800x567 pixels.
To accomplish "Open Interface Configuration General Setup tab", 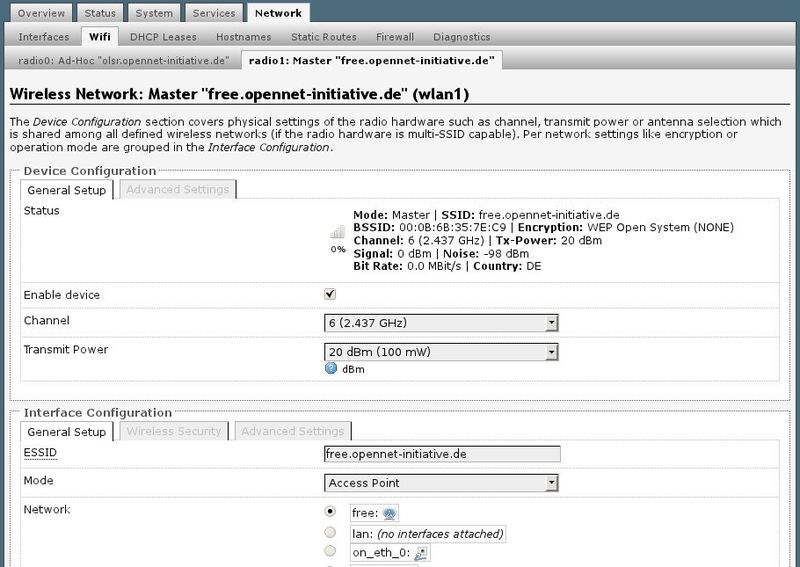I will (67, 432).
